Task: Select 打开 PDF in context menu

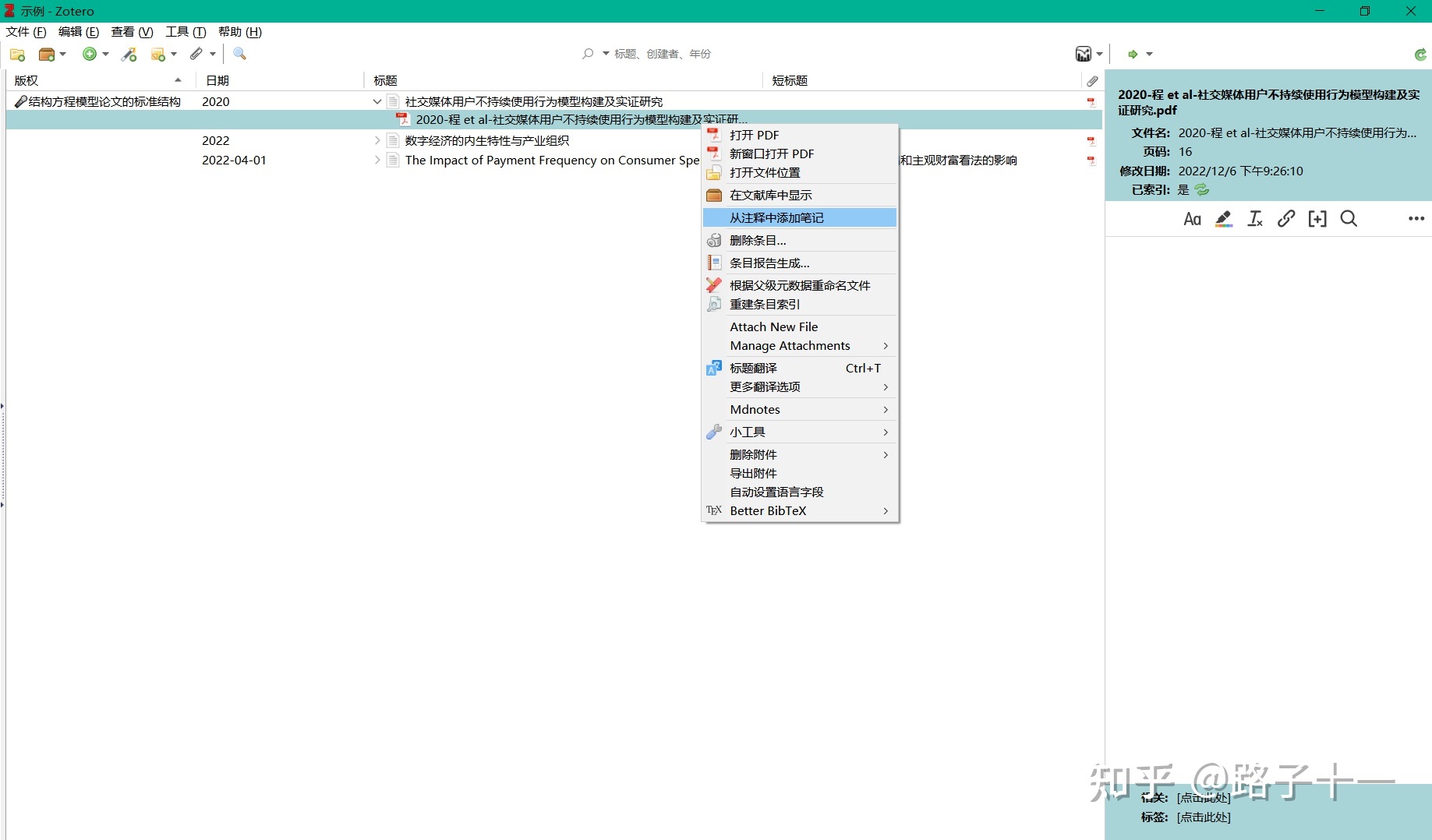Action: (800, 135)
